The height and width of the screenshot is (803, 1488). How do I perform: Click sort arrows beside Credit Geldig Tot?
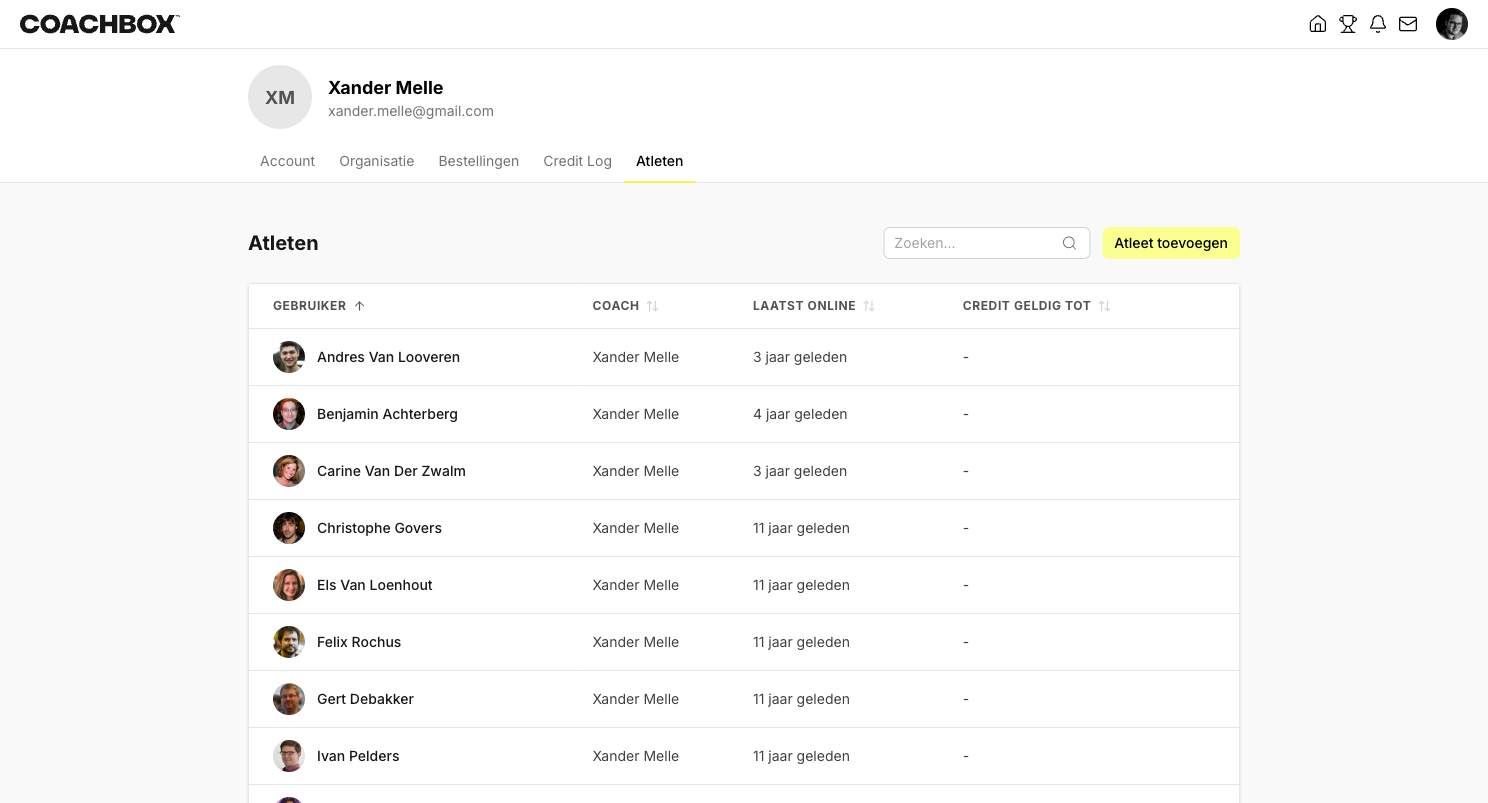pyautogui.click(x=1104, y=306)
